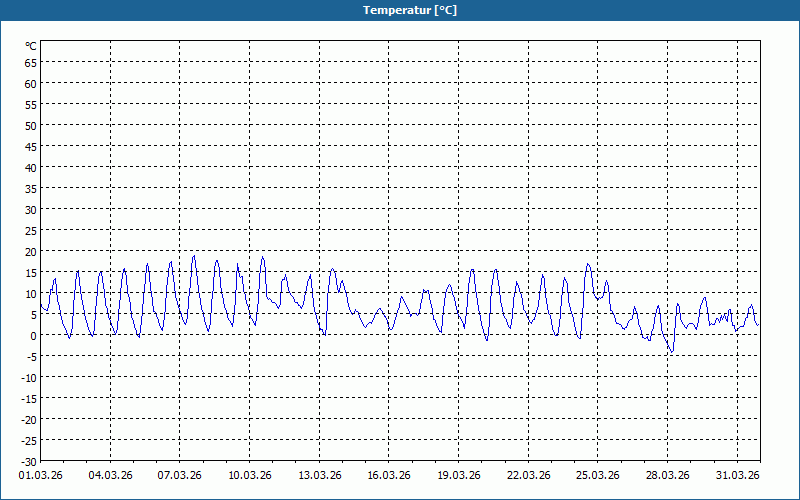The width and height of the screenshot is (800, 500).
Task: Click the 04.03.26 date label
Action: point(110,475)
